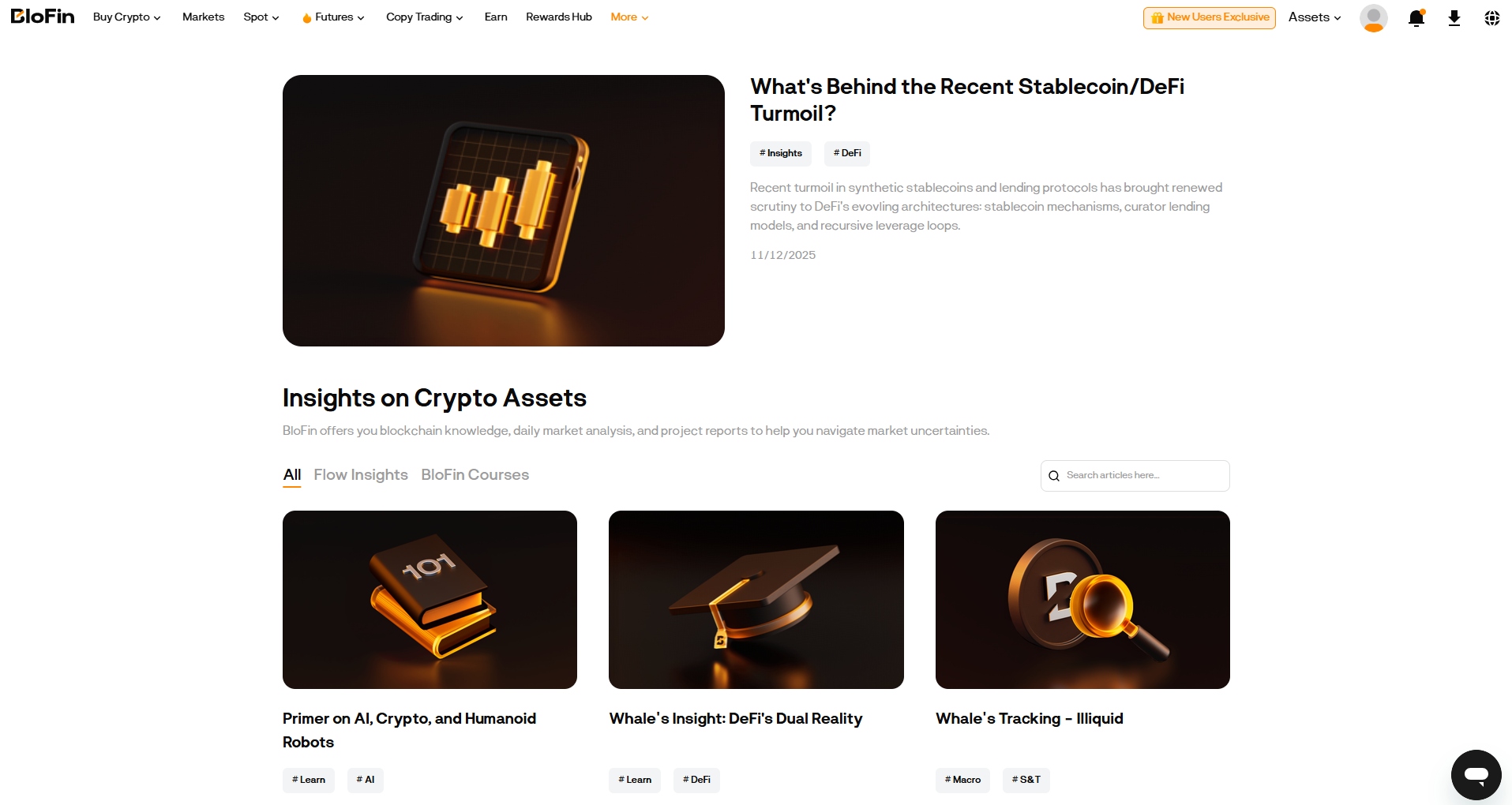Image resolution: width=1512 pixels, height=805 pixels.
Task: Select the BloFin Courses tab
Action: click(x=475, y=474)
